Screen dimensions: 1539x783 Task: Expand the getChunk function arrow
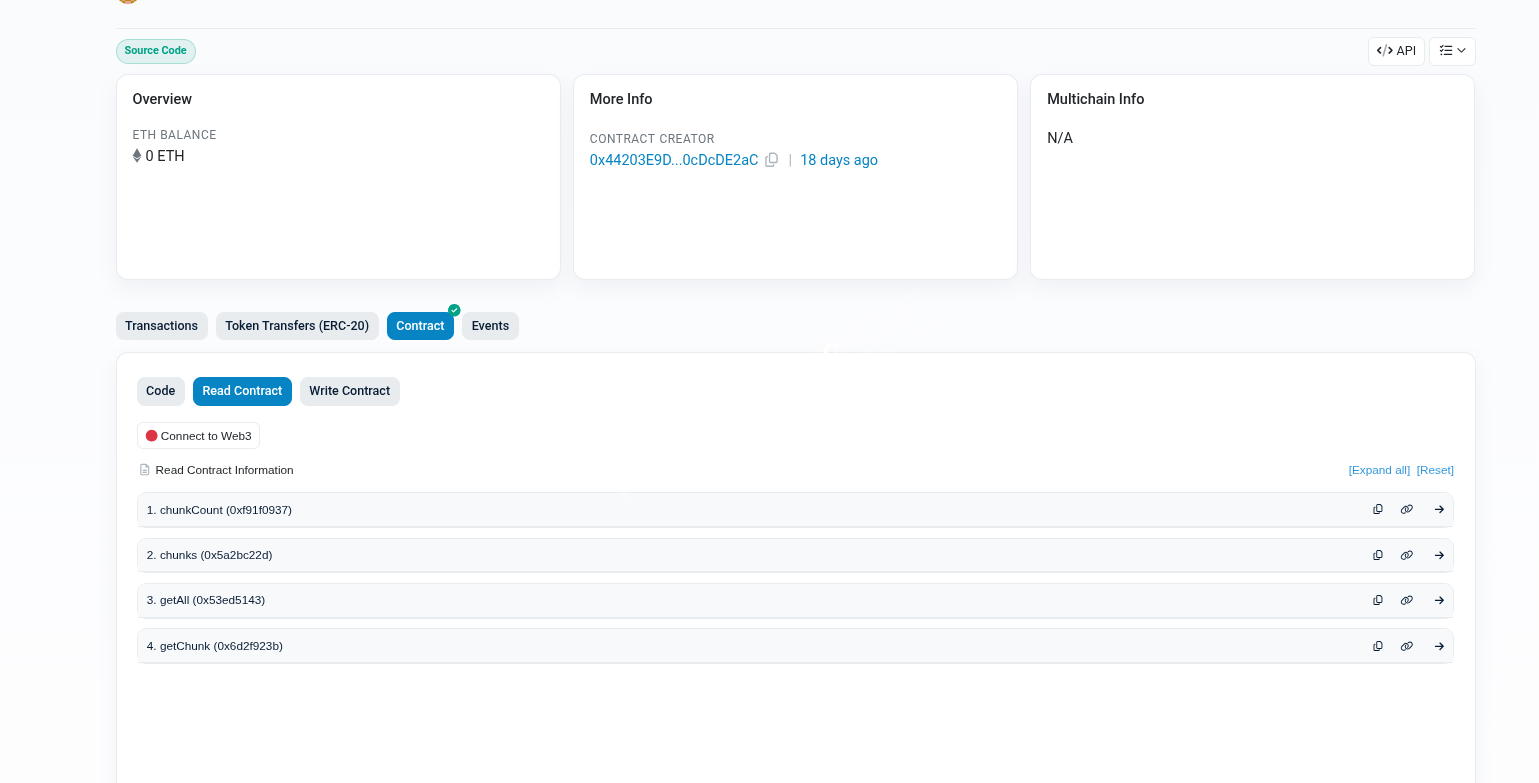click(x=1439, y=646)
